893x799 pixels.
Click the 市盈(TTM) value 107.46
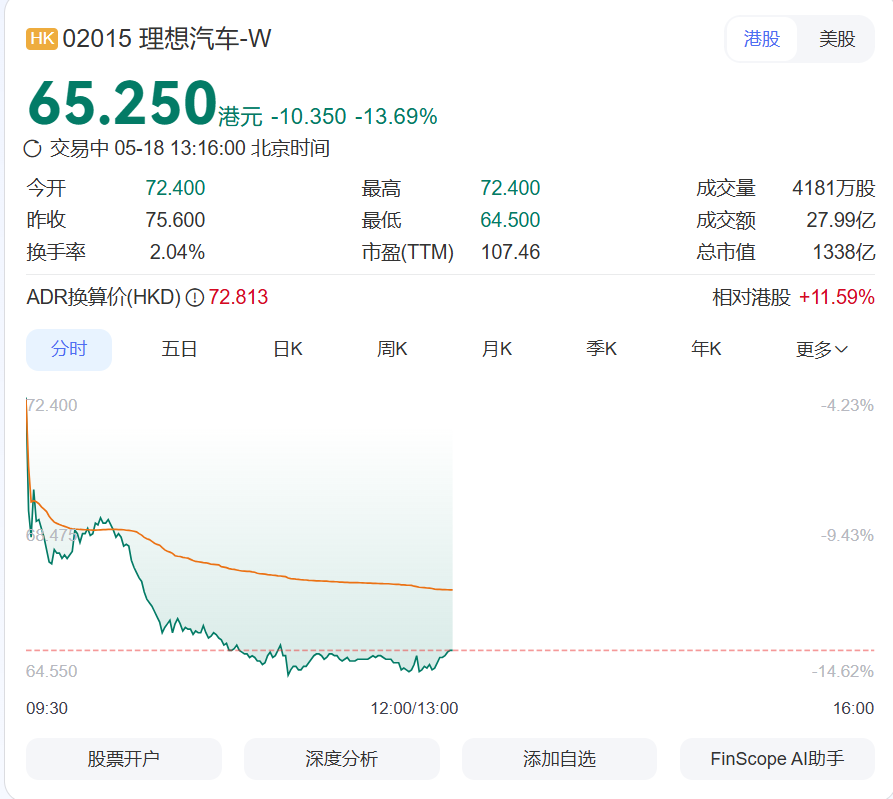[x=510, y=252]
